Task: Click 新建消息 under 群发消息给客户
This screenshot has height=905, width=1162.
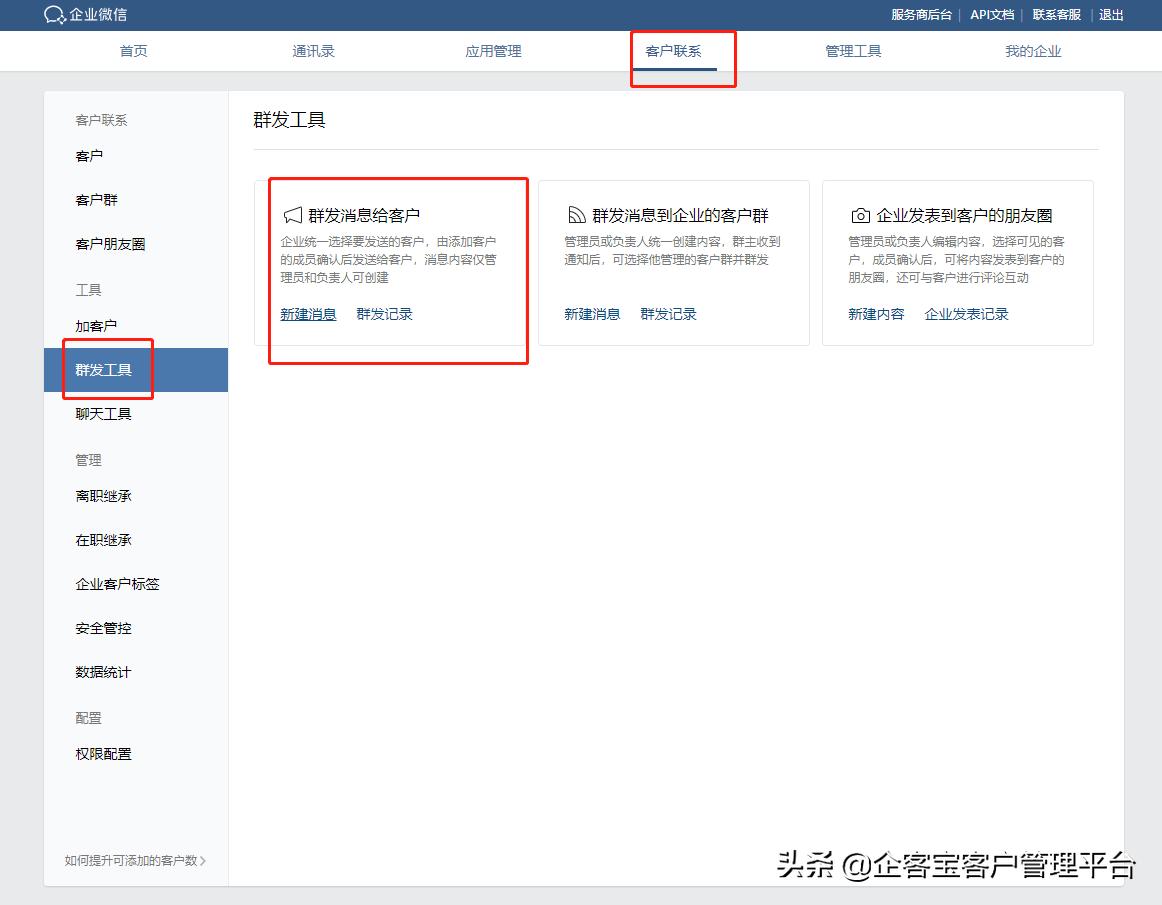Action: click(308, 313)
